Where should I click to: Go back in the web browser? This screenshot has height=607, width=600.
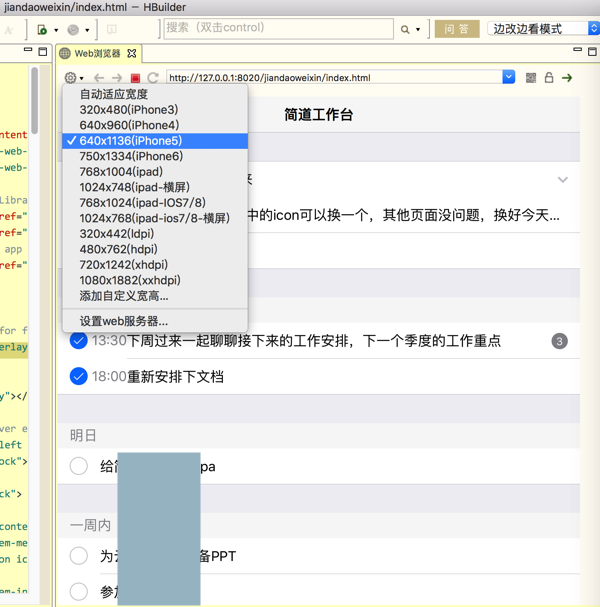pyautogui.click(x=99, y=78)
